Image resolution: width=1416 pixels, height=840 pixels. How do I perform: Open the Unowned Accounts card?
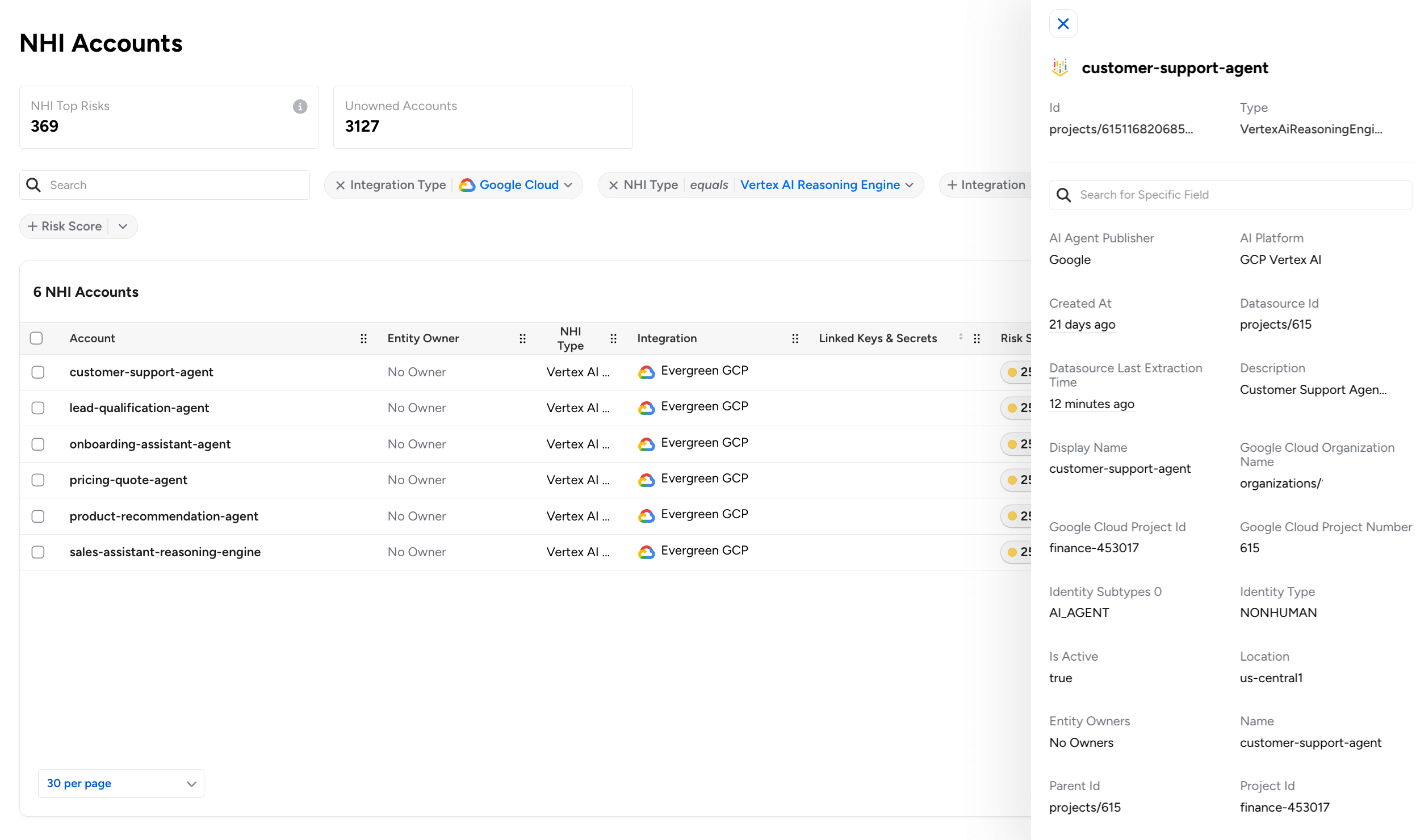483,117
